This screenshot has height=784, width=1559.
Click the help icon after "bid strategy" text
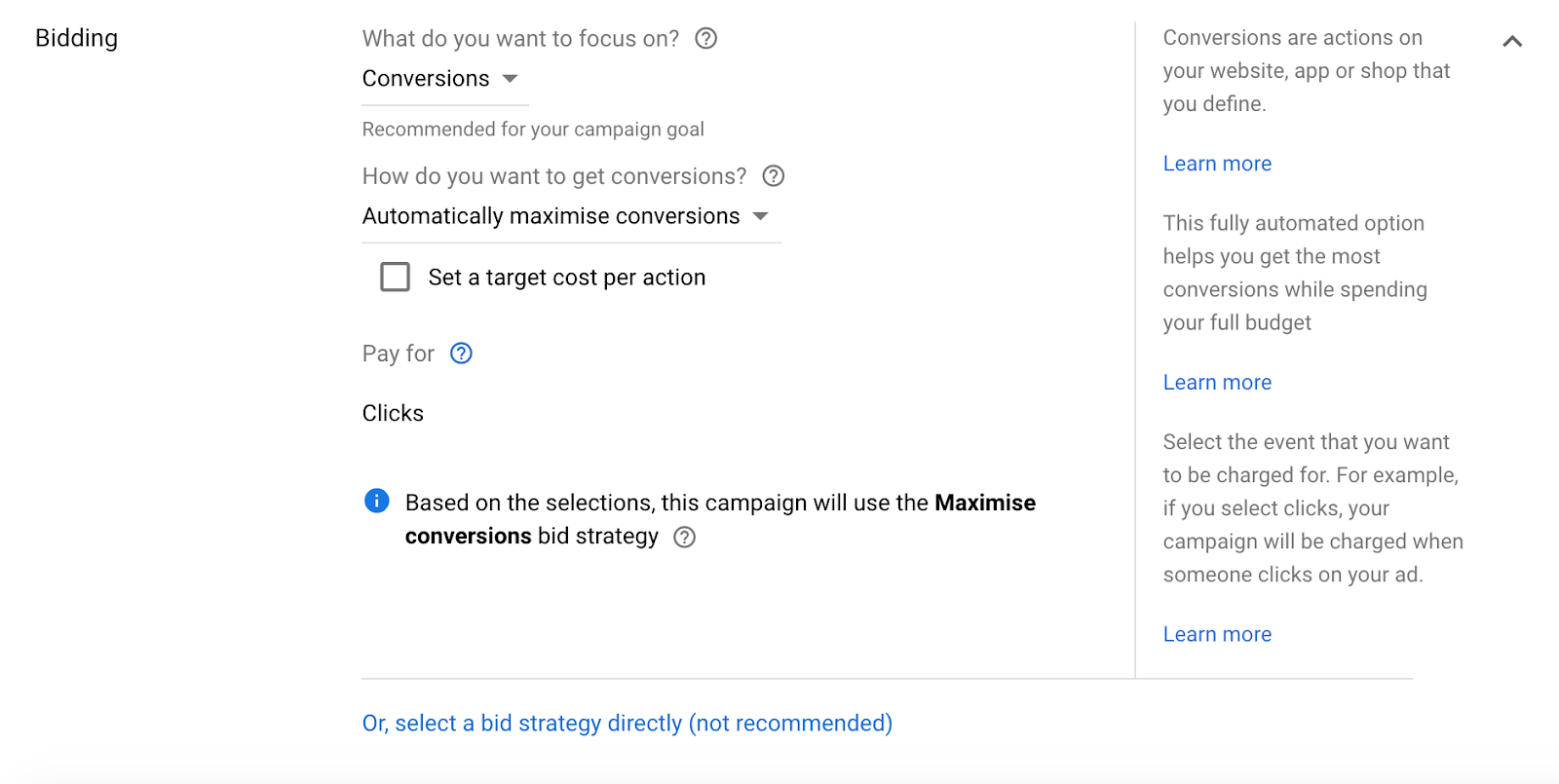tap(685, 538)
